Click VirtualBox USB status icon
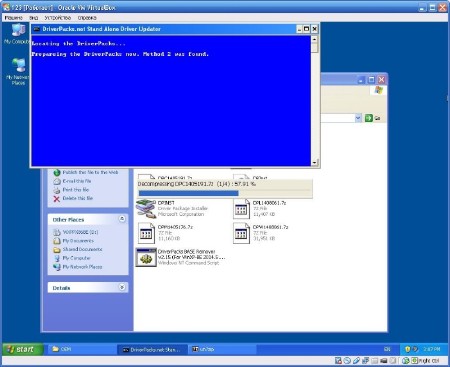 356,361
